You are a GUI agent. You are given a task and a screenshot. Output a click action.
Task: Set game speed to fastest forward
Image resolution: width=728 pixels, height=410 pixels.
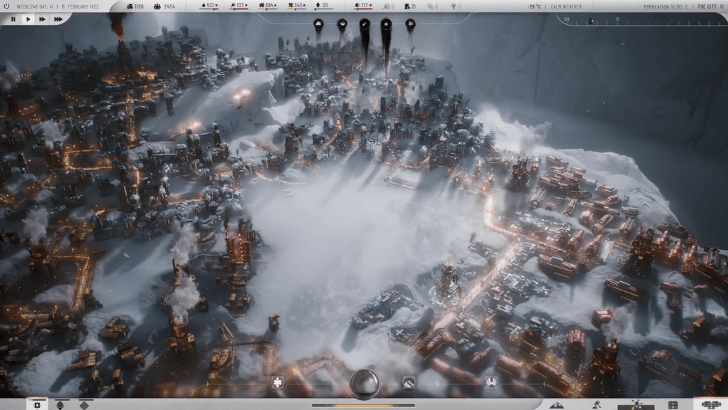tap(58, 19)
